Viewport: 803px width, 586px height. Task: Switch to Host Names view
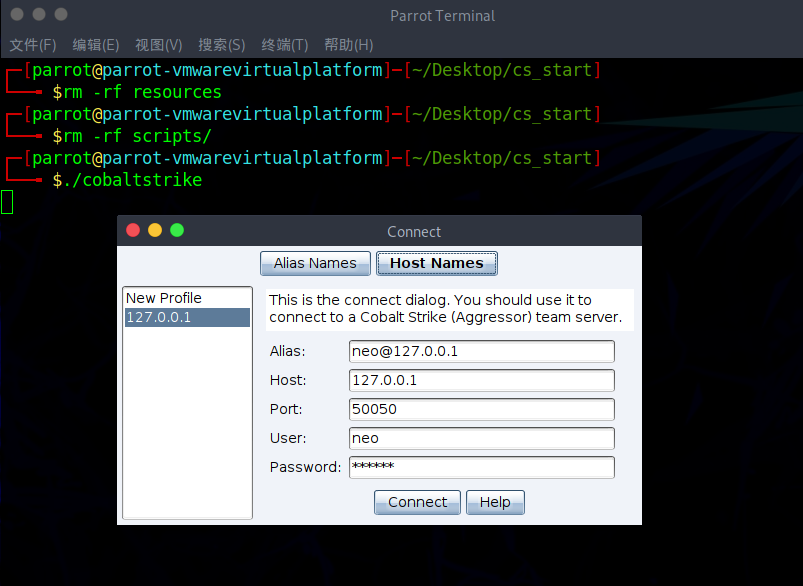pyautogui.click(x=436, y=263)
